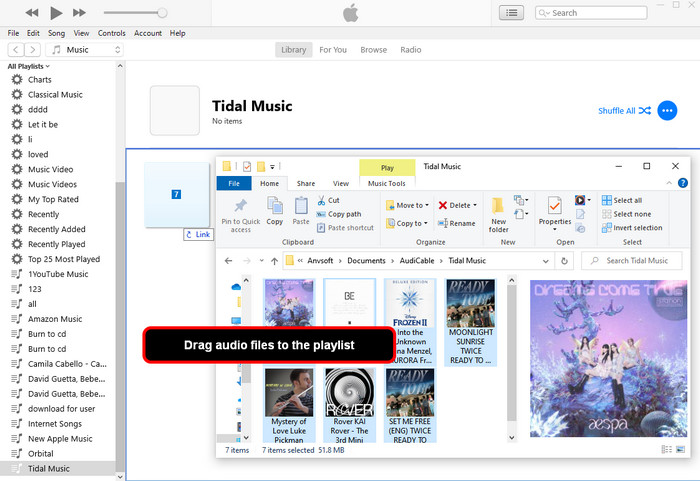
Task: Open the iTunes File menu
Action: click(13, 33)
